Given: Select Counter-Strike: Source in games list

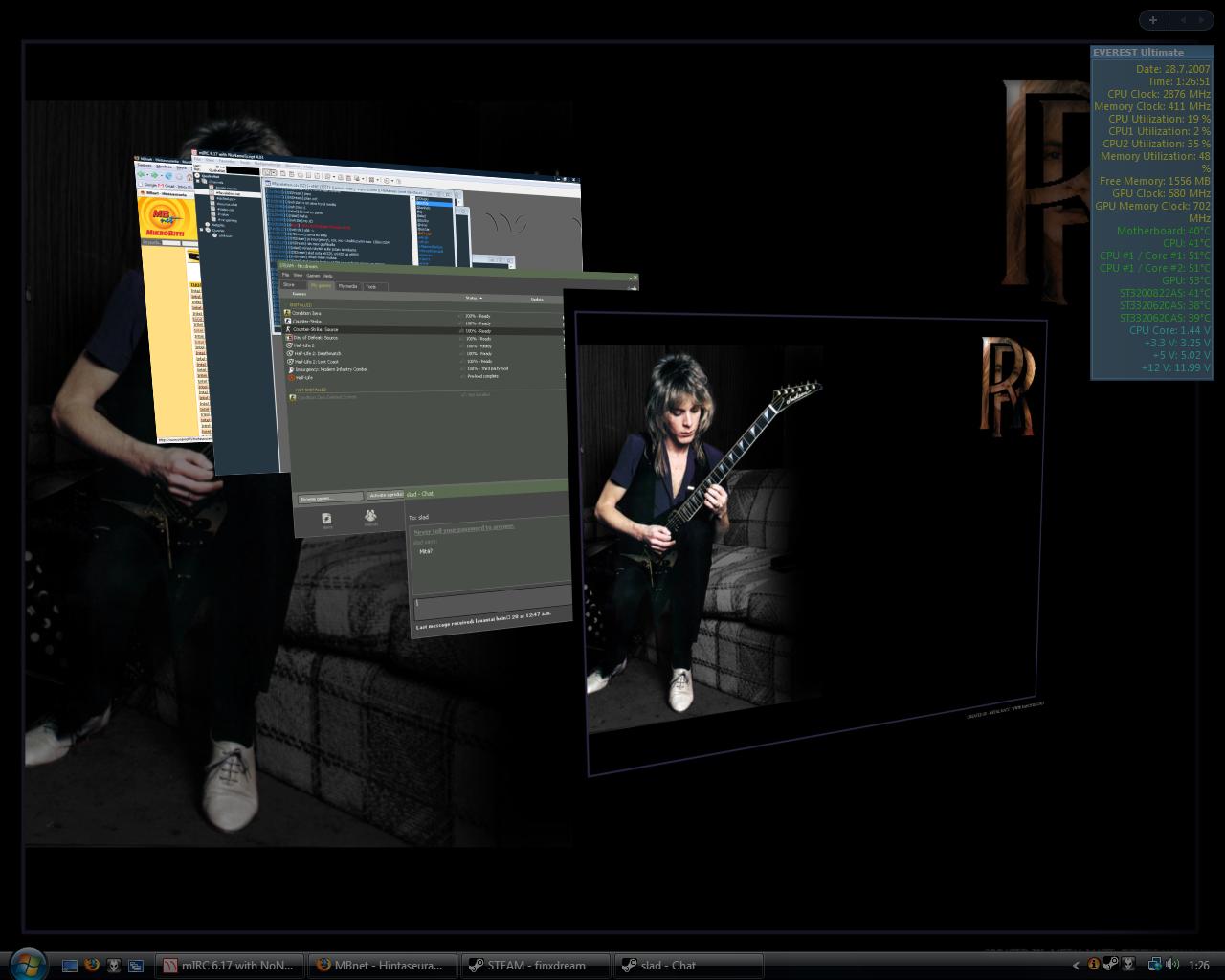Looking at the screenshot, I should [316, 329].
